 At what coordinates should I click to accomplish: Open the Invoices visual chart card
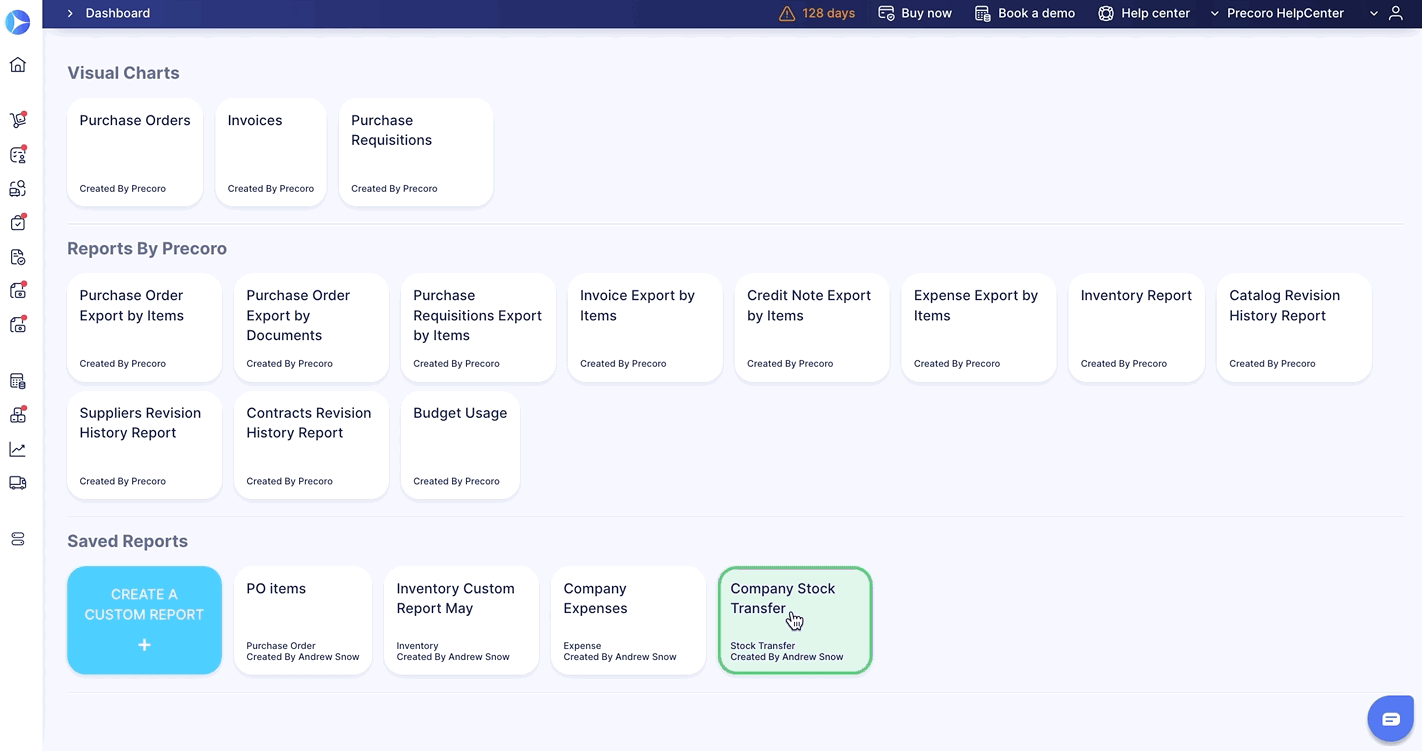[x=271, y=152]
